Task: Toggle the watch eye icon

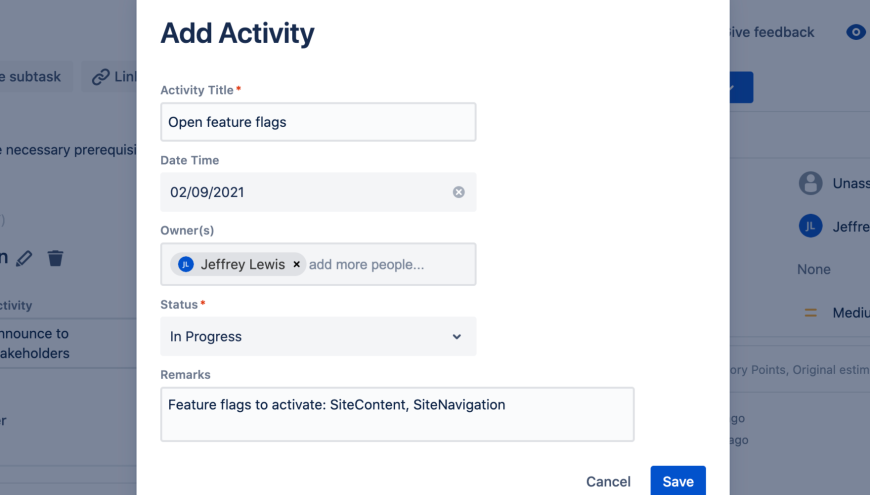Action: (x=856, y=32)
